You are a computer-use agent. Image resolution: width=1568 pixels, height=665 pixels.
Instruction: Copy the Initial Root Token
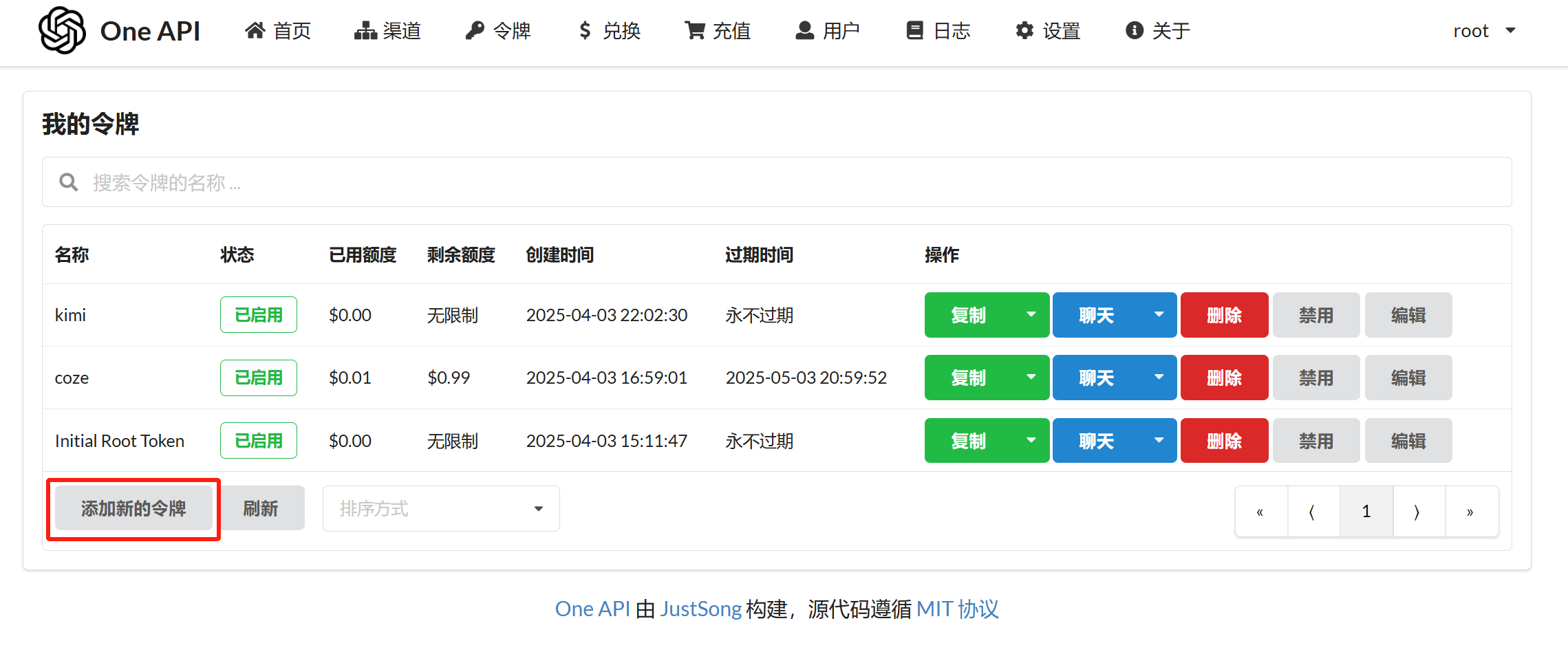pos(969,441)
